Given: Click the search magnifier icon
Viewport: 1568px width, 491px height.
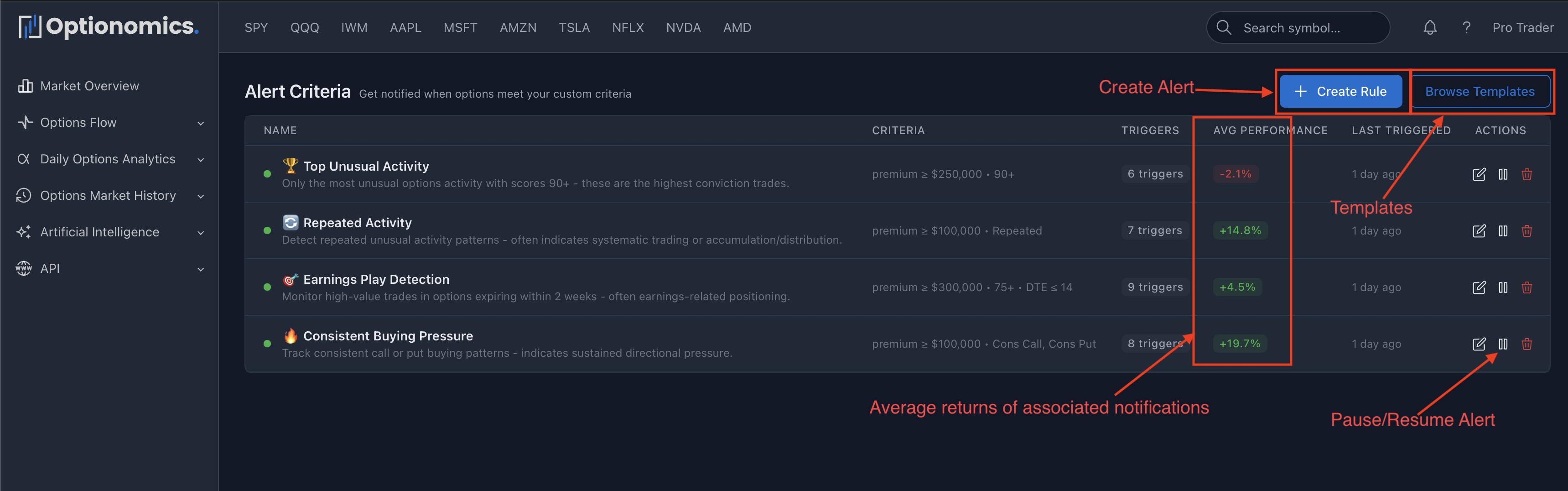Looking at the screenshot, I should (1224, 27).
